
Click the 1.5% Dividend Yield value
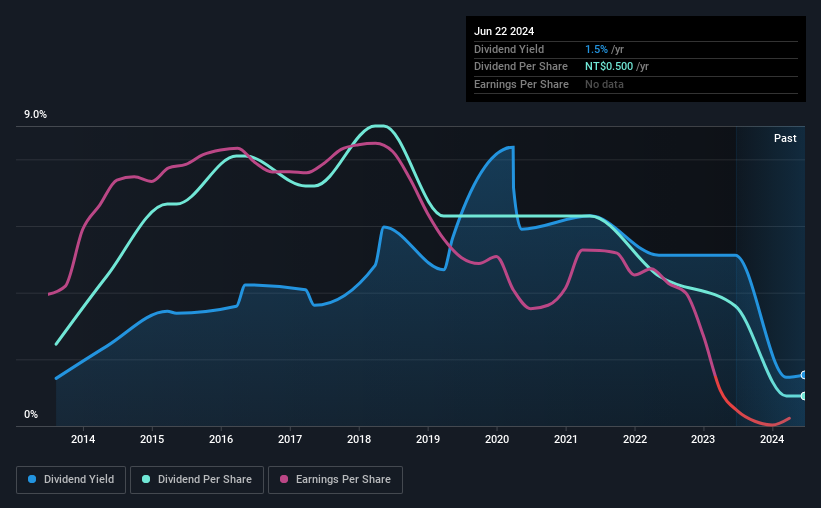(x=596, y=49)
